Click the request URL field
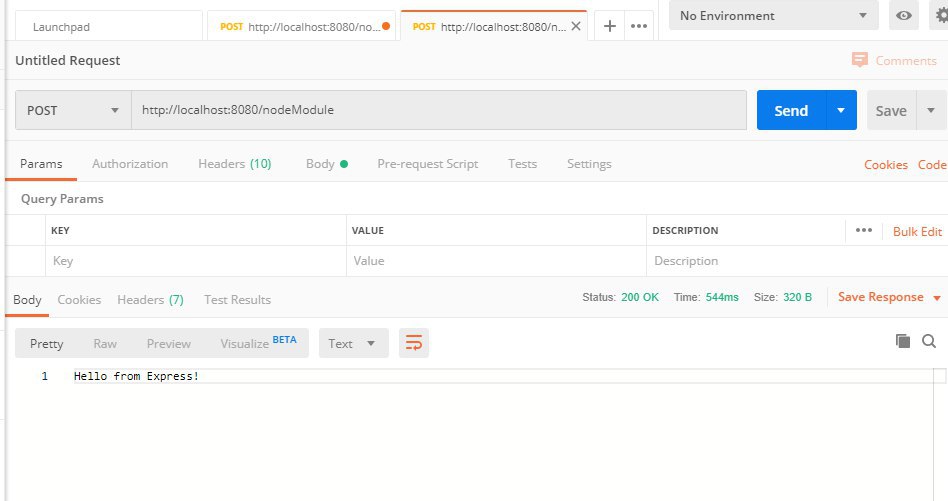The height and width of the screenshot is (501, 948). click(x=438, y=110)
